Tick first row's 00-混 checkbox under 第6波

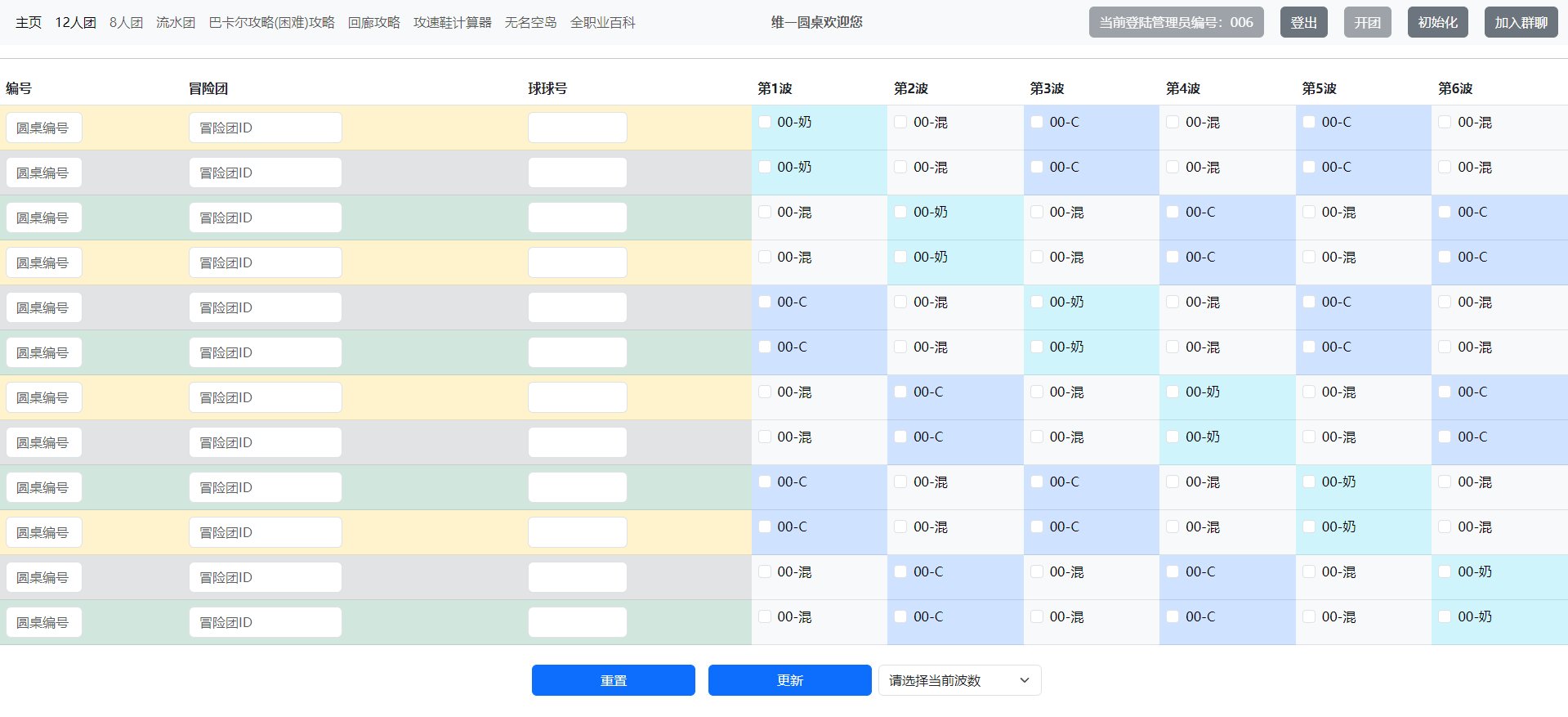pos(1445,122)
